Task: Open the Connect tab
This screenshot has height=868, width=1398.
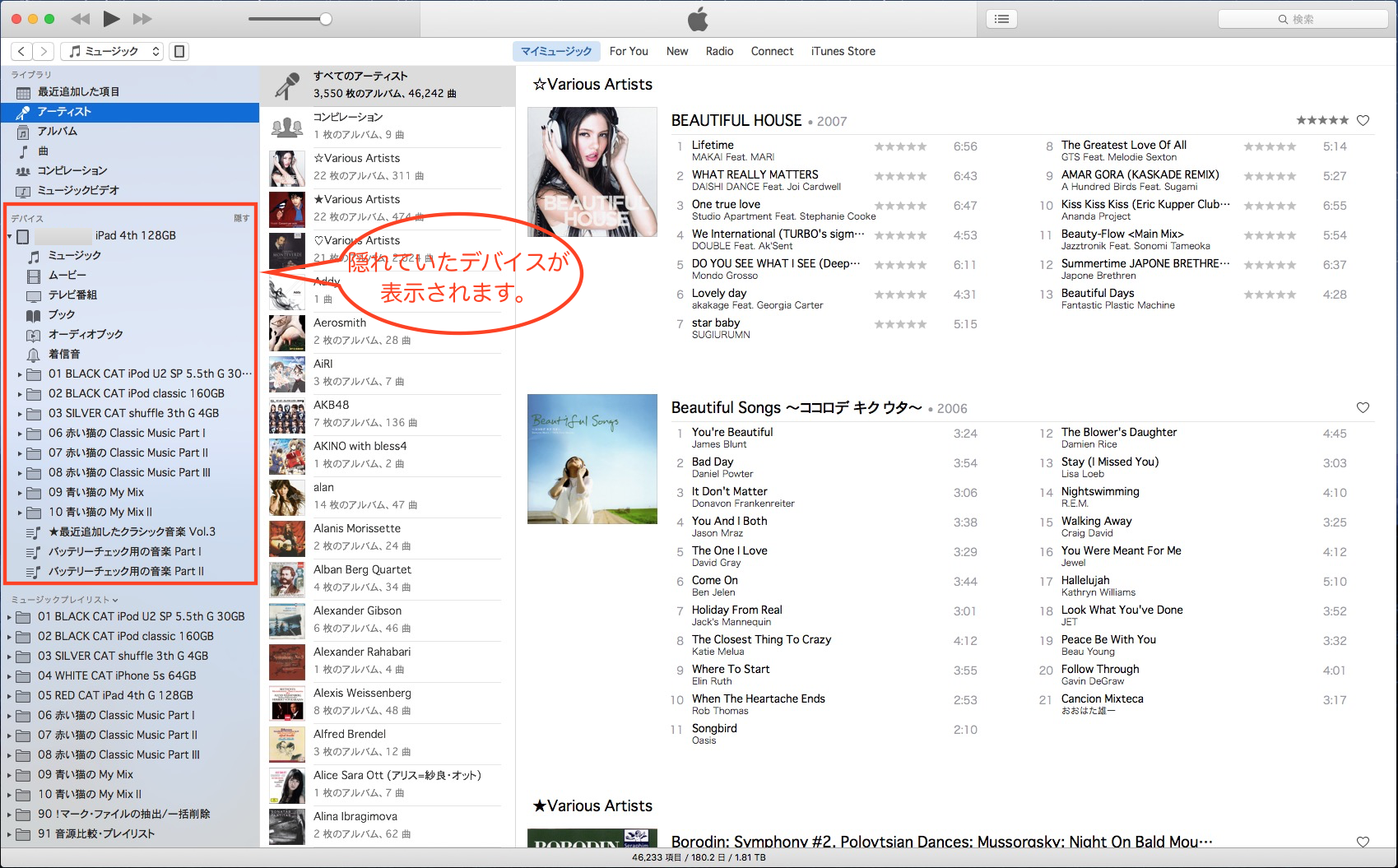Action: click(772, 51)
